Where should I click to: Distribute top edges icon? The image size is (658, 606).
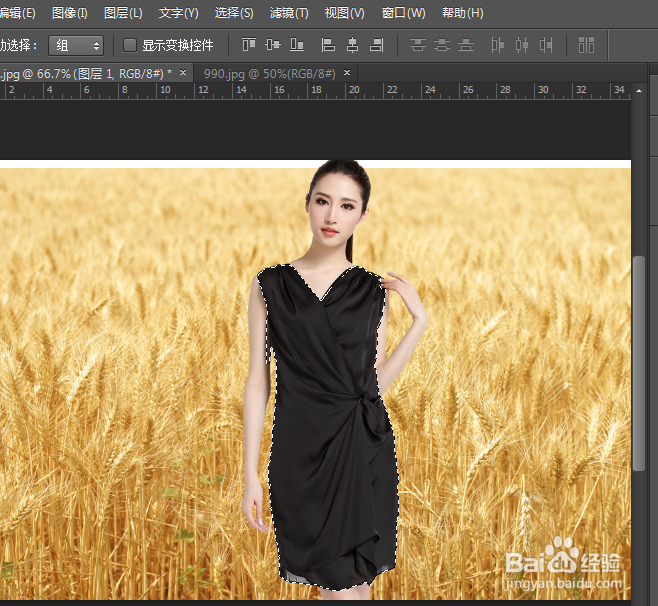(x=418, y=45)
